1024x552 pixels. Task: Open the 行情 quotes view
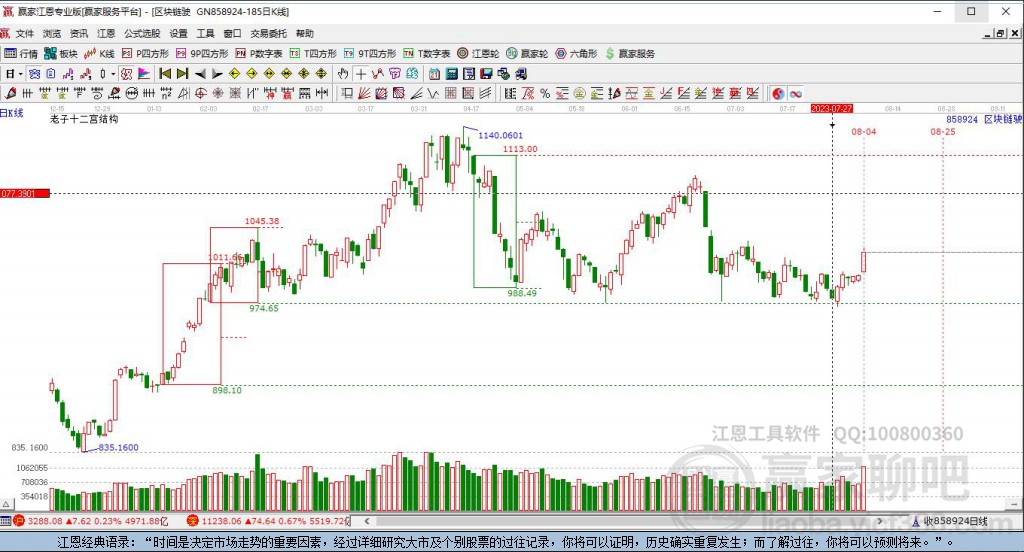21,54
